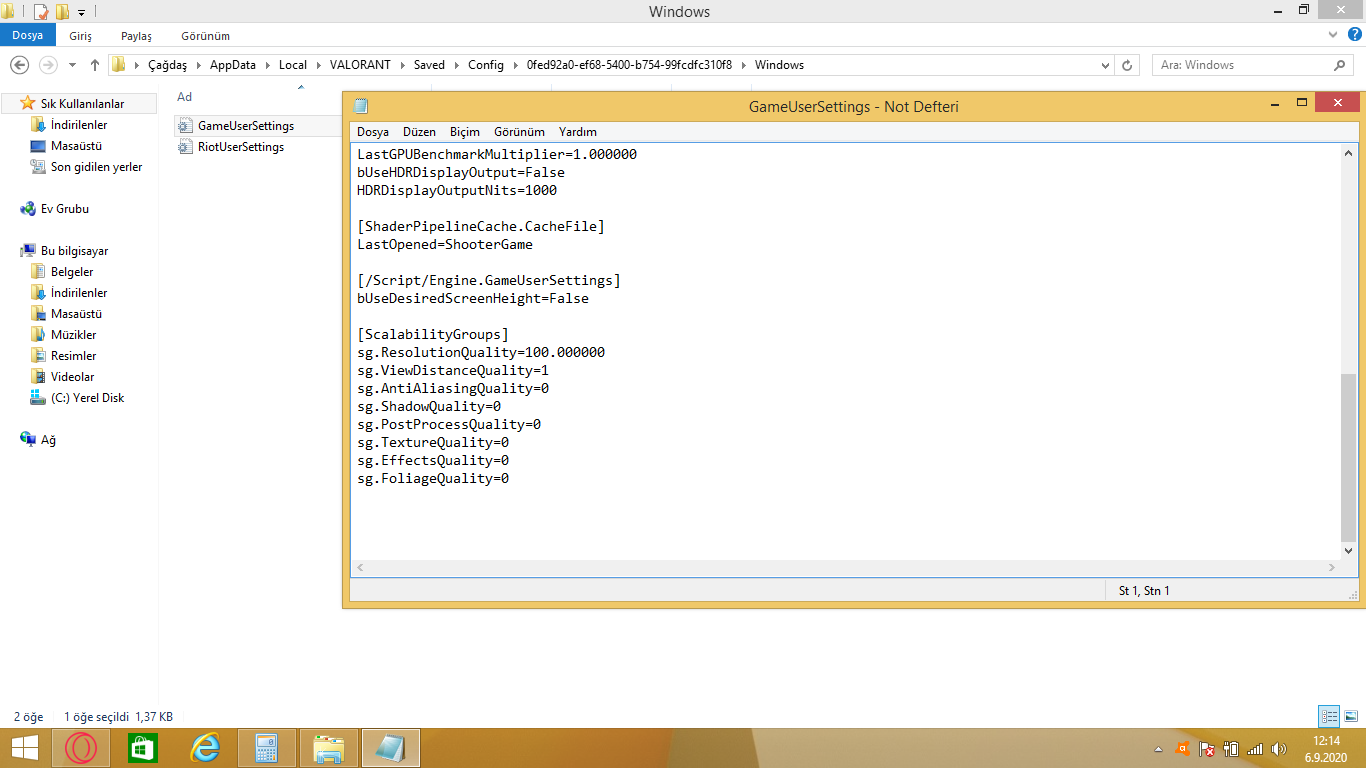Open İndirilenler under Bu bilgisayar
Viewport: 1366px width, 768px height.
coord(79,293)
